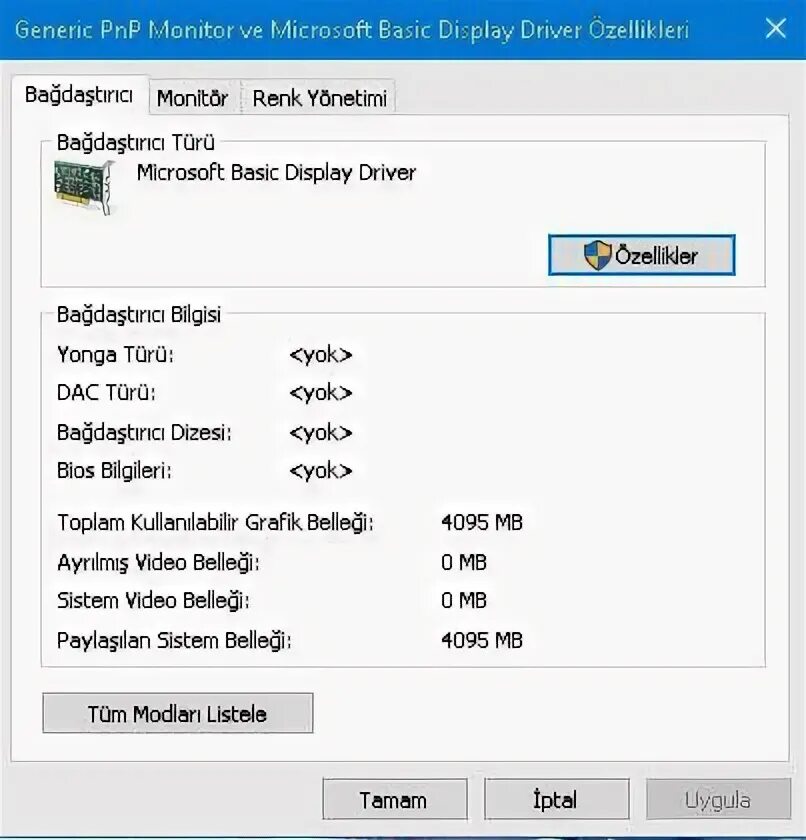Click Toplam Kullanılabilir Grafik Belleği label

215,522
